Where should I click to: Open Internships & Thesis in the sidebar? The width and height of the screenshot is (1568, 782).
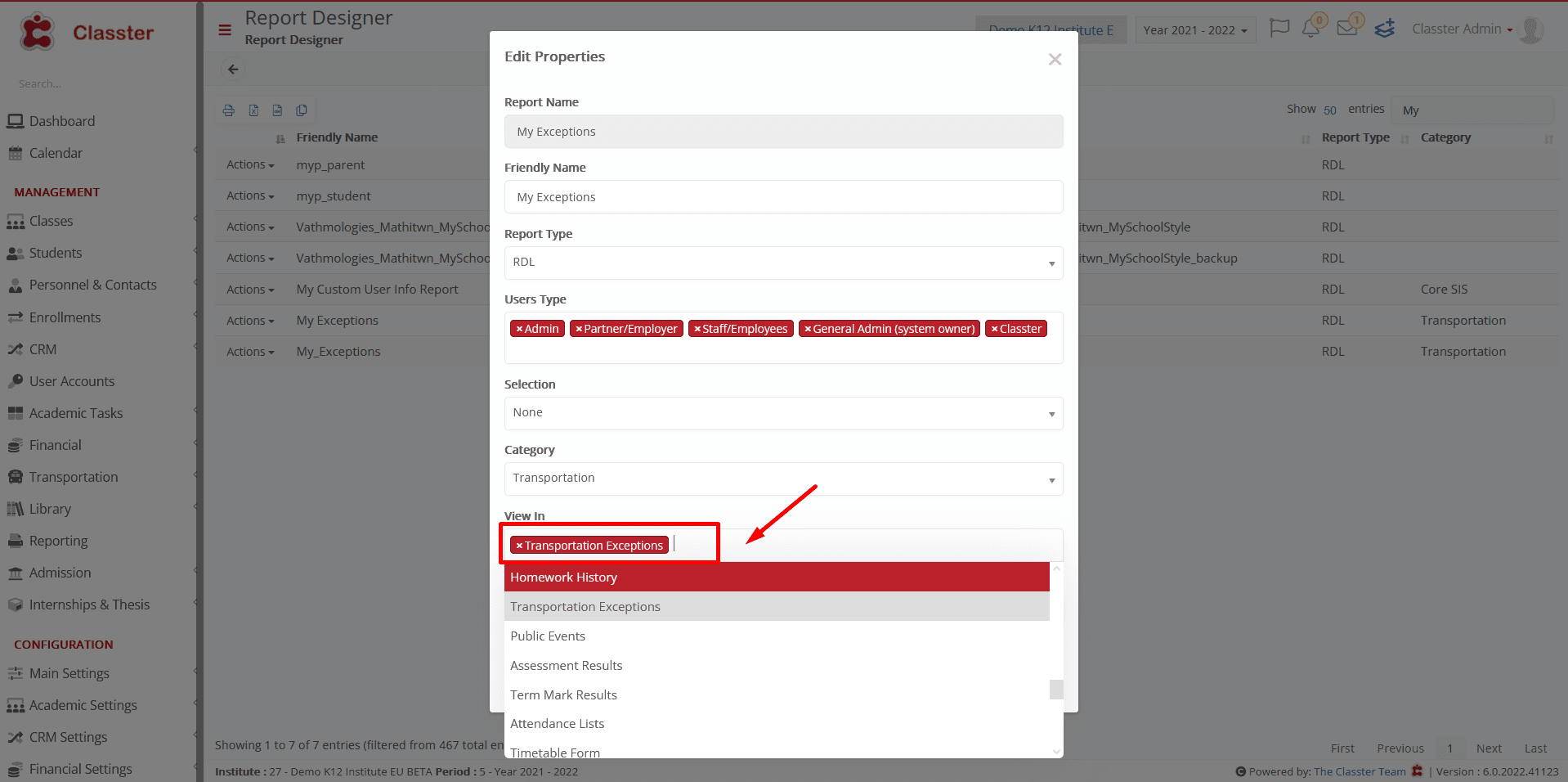[89, 604]
